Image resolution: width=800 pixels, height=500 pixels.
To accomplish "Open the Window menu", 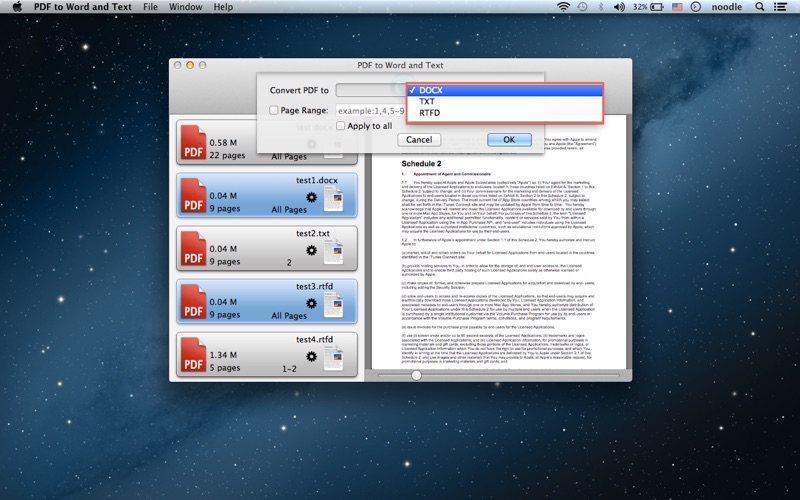I will pyautogui.click(x=186, y=7).
